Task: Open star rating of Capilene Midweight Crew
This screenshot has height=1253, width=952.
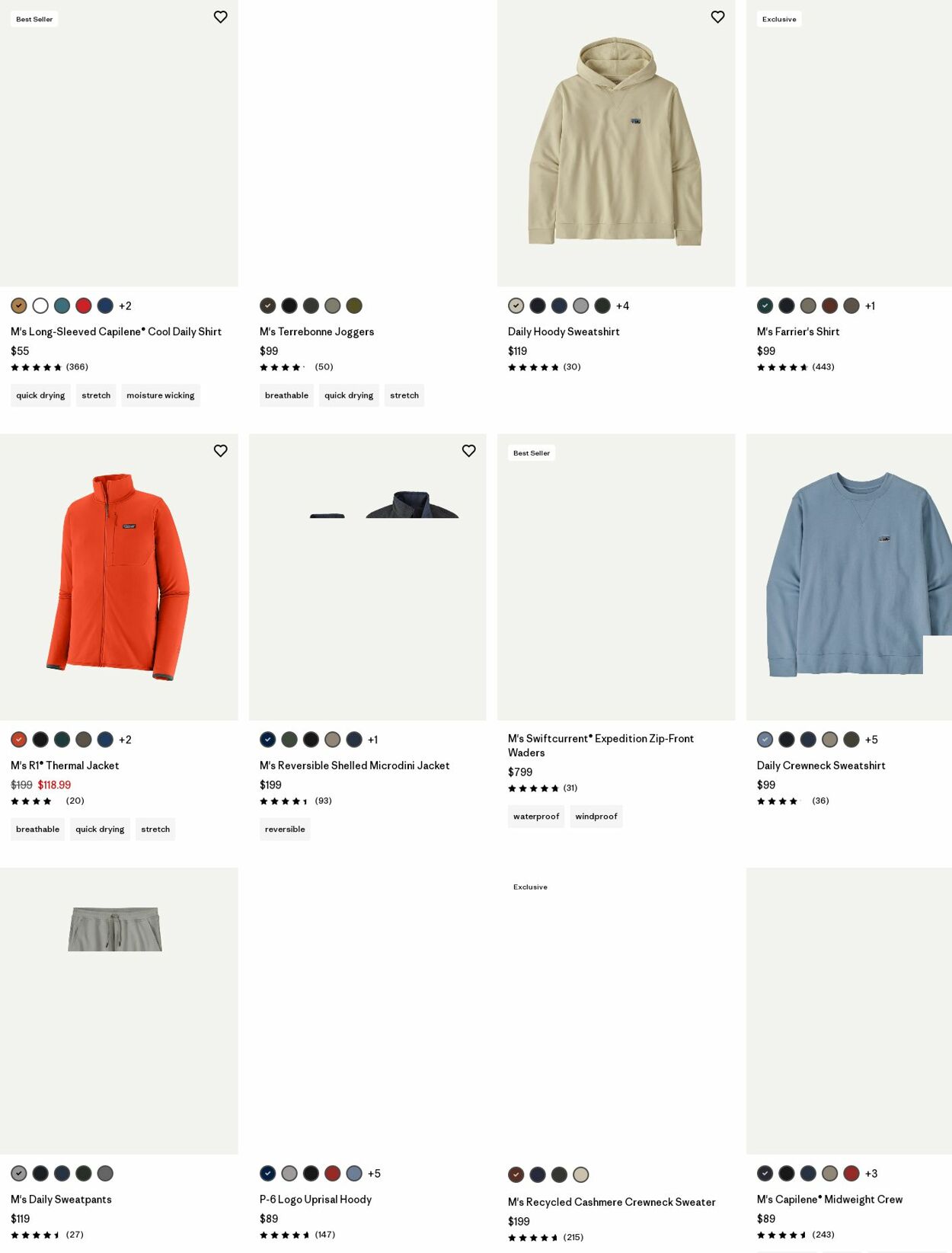Action: point(795,1235)
